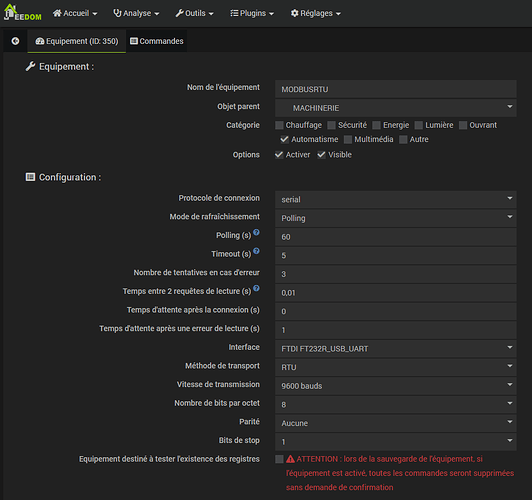Tick the register existence test checkbox
The width and height of the screenshot is (532, 500).
[279, 459]
